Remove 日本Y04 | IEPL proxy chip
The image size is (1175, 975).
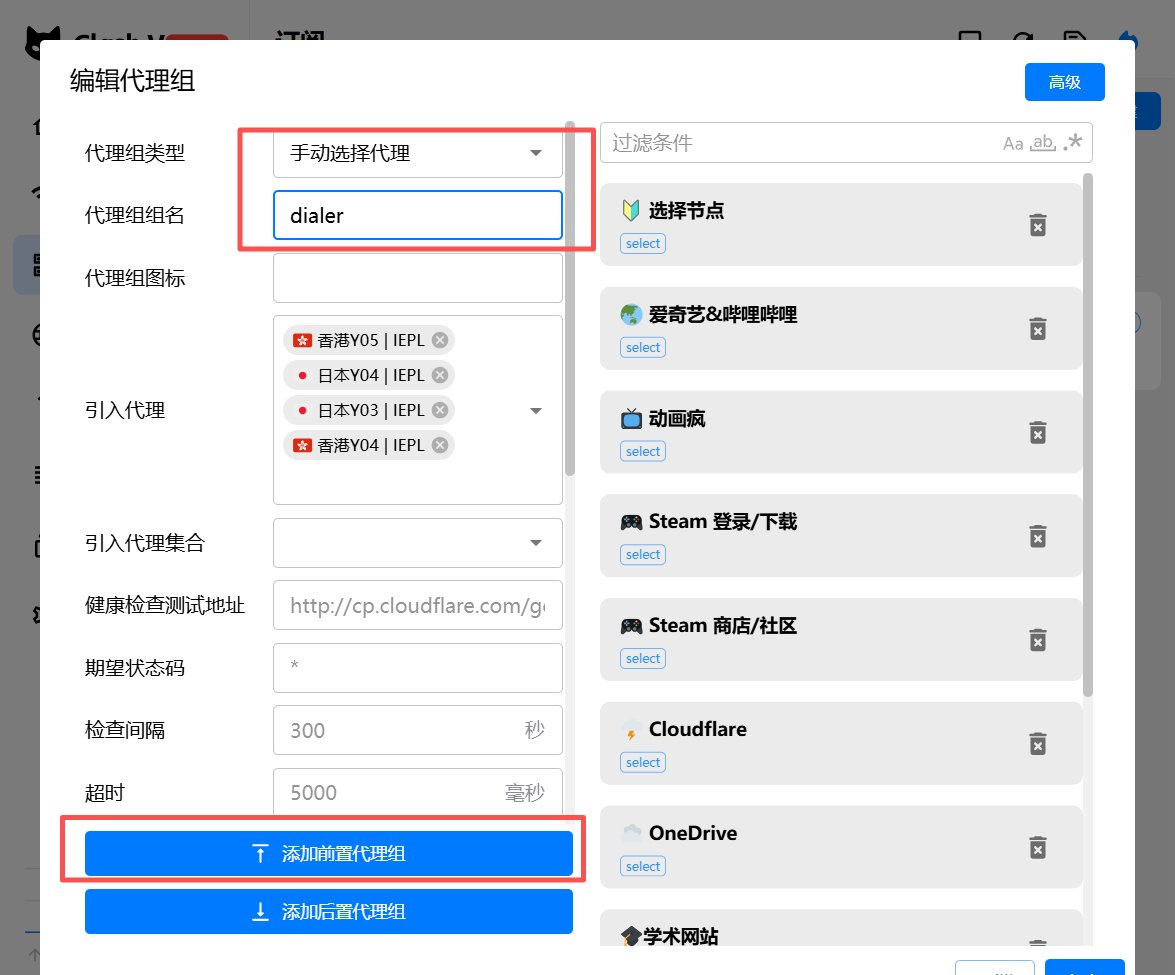(x=440, y=375)
